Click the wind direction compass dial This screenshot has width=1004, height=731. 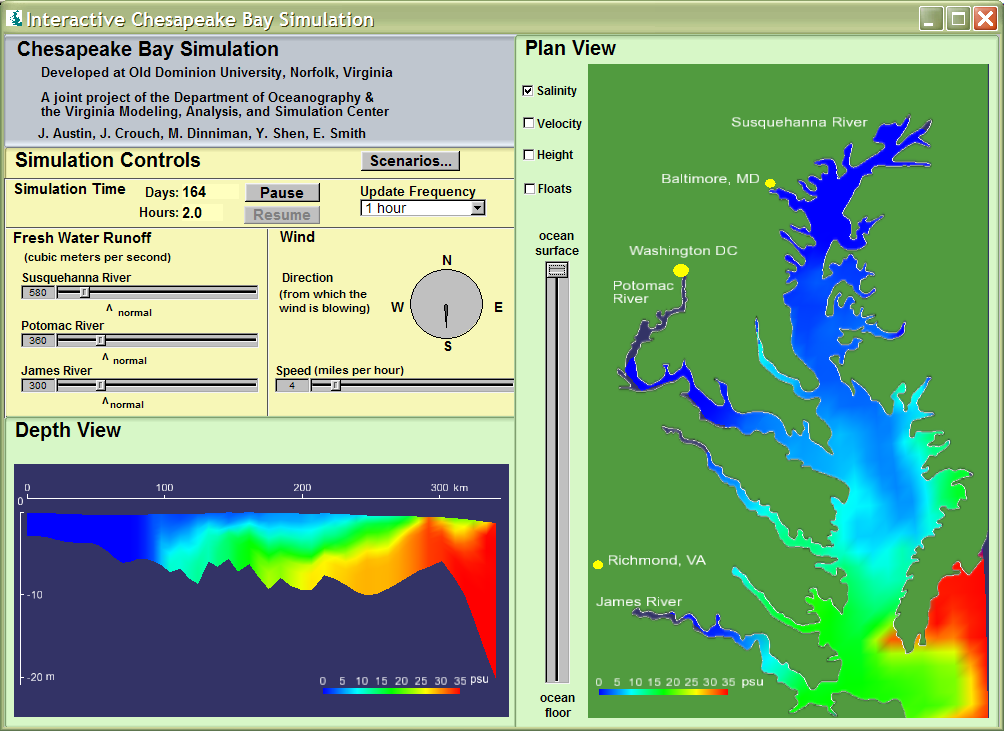[x=446, y=305]
